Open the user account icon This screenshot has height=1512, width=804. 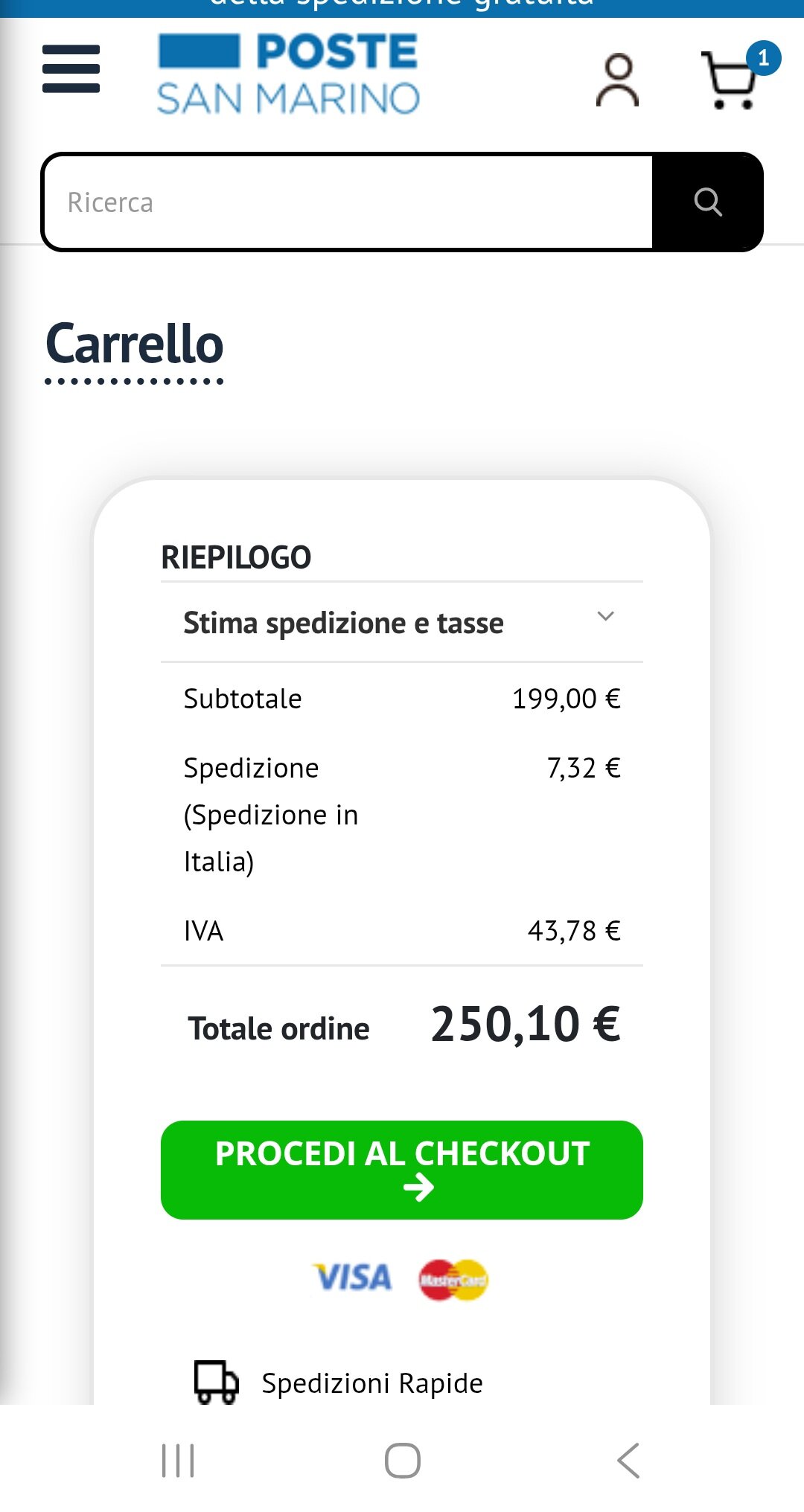click(x=617, y=80)
